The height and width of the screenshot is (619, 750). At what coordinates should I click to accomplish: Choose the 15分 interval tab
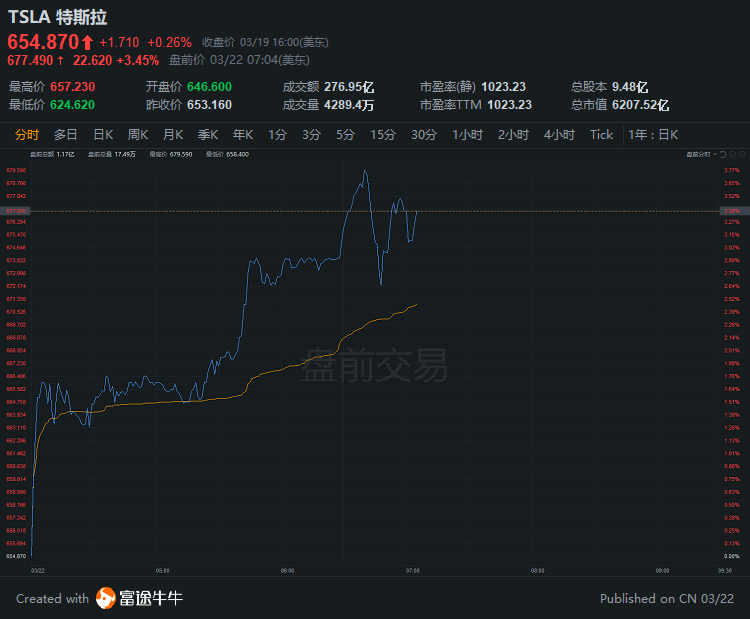383,135
